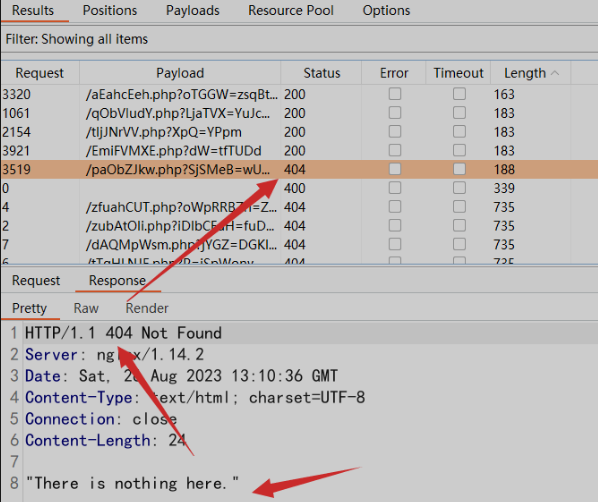The height and width of the screenshot is (502, 598).
Task: Toggle Timeout checkbox for request 2
Action: coord(459,225)
